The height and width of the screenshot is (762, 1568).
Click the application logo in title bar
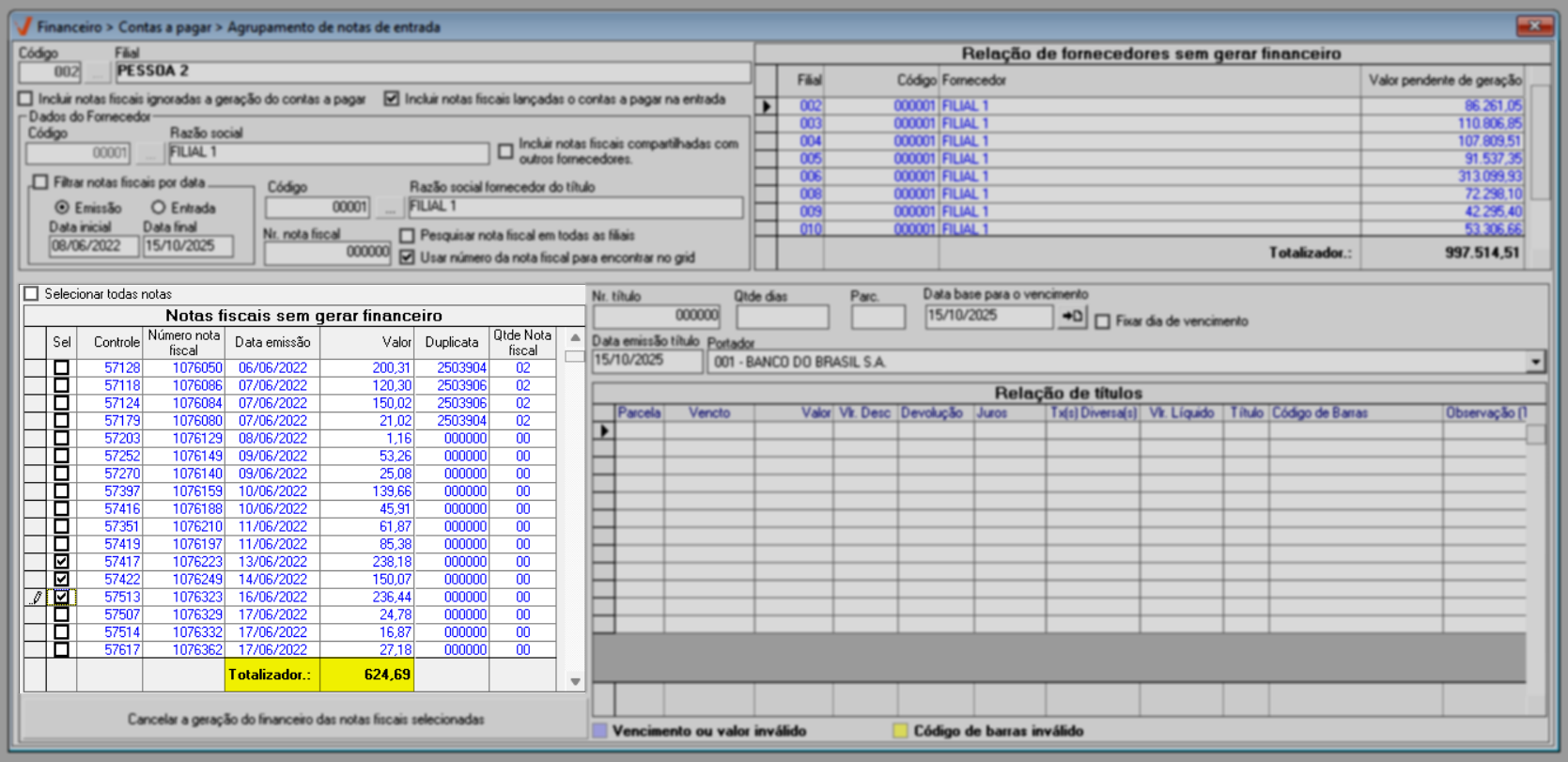point(24,26)
